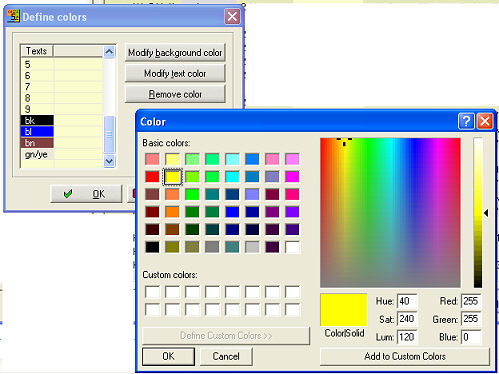Click Modify background color button
499x374 pixels.
pyautogui.click(x=175, y=53)
